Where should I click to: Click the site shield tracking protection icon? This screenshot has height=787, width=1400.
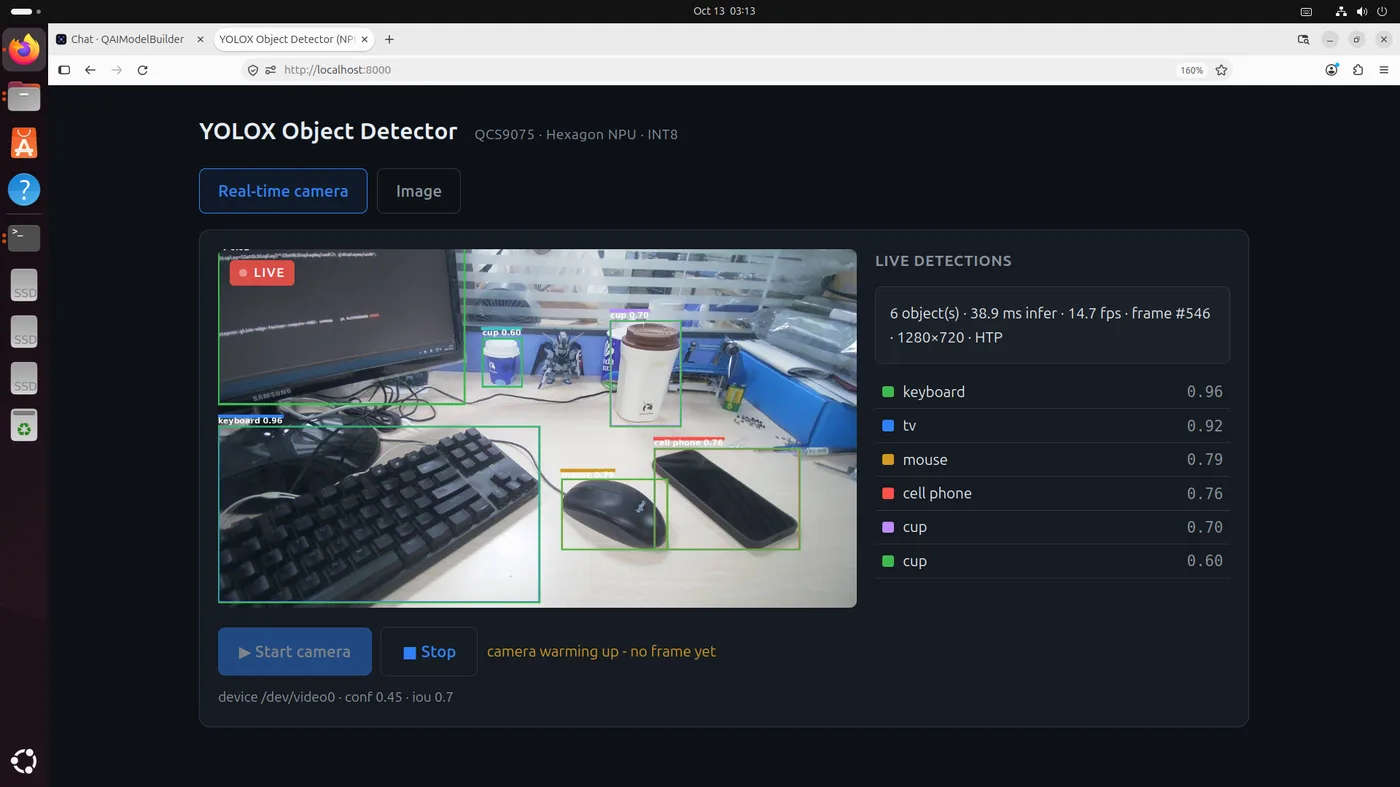(253, 70)
